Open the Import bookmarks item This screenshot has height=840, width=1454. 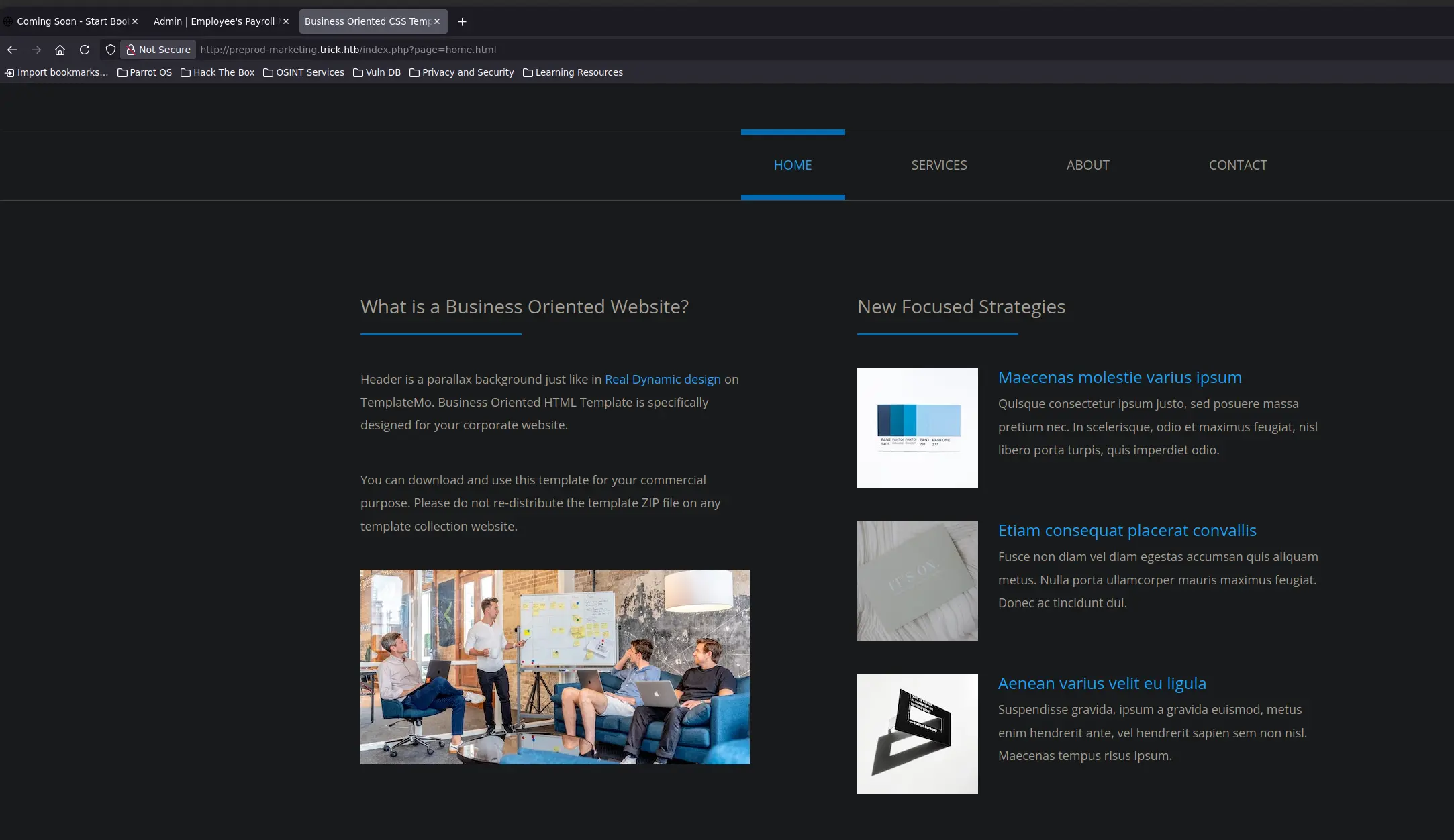56,72
